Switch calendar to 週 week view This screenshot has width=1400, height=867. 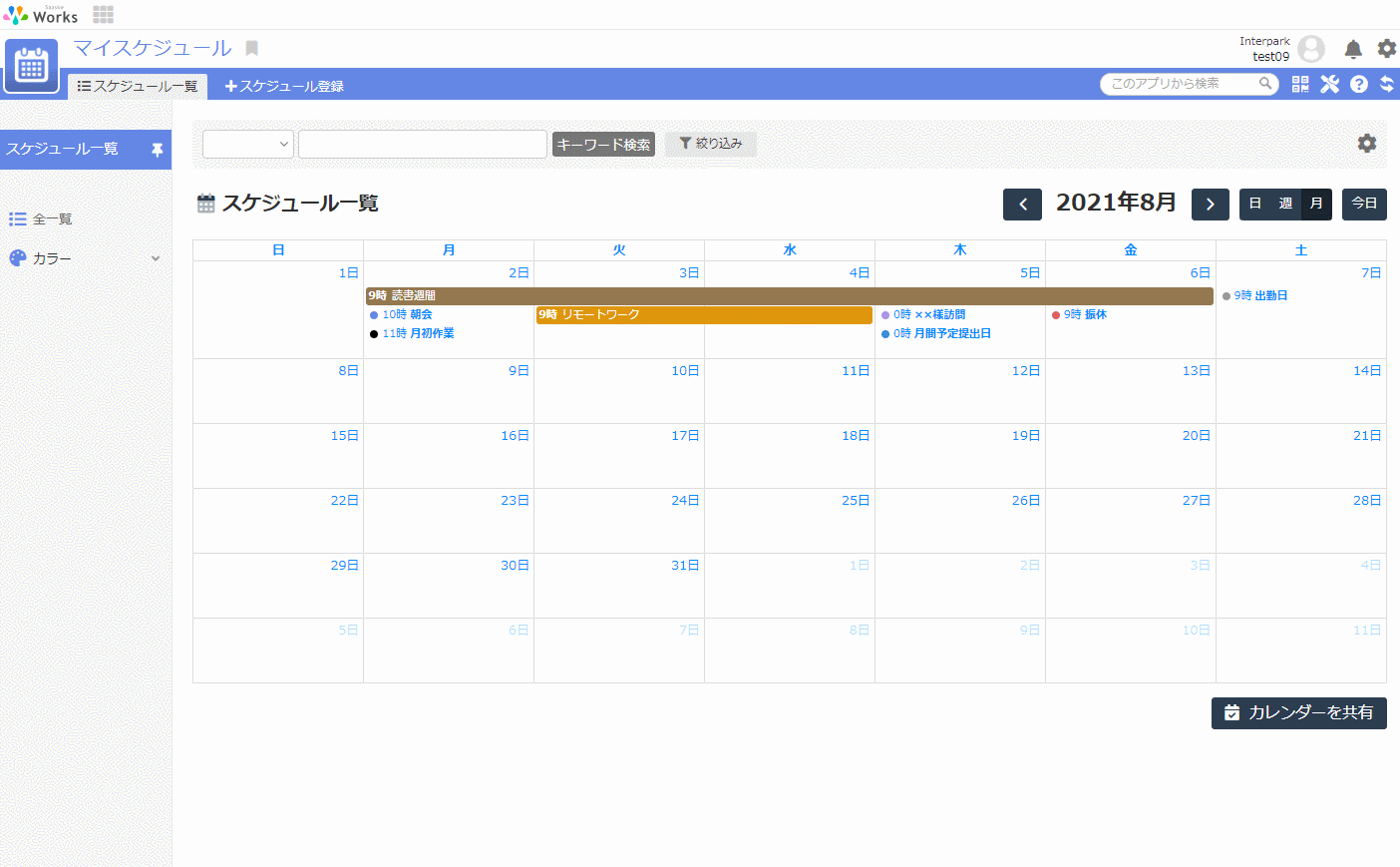[x=1285, y=204]
